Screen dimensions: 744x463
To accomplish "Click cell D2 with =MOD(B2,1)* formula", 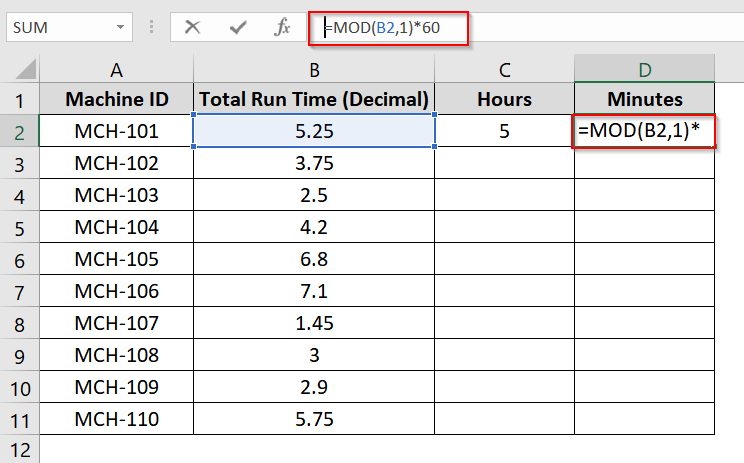I will (644, 131).
